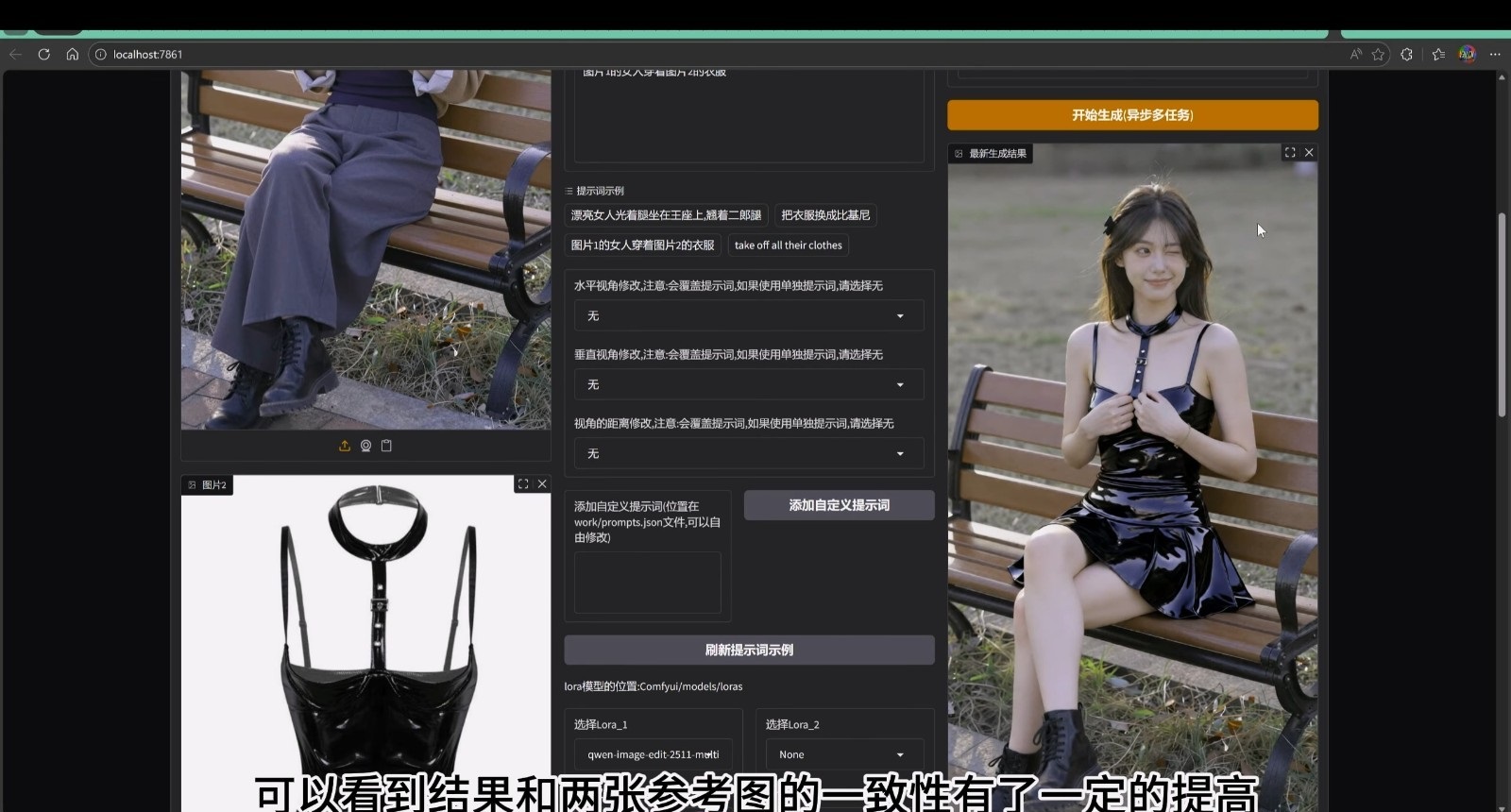Open the 视角的距离修改 dropdown
1511x812 pixels.
coord(748,453)
